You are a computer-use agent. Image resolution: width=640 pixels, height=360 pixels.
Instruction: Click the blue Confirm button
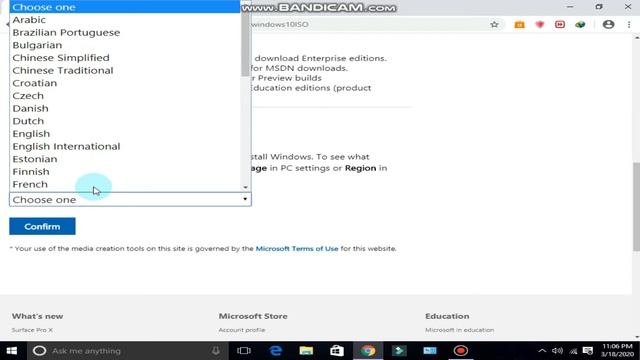pos(42,226)
